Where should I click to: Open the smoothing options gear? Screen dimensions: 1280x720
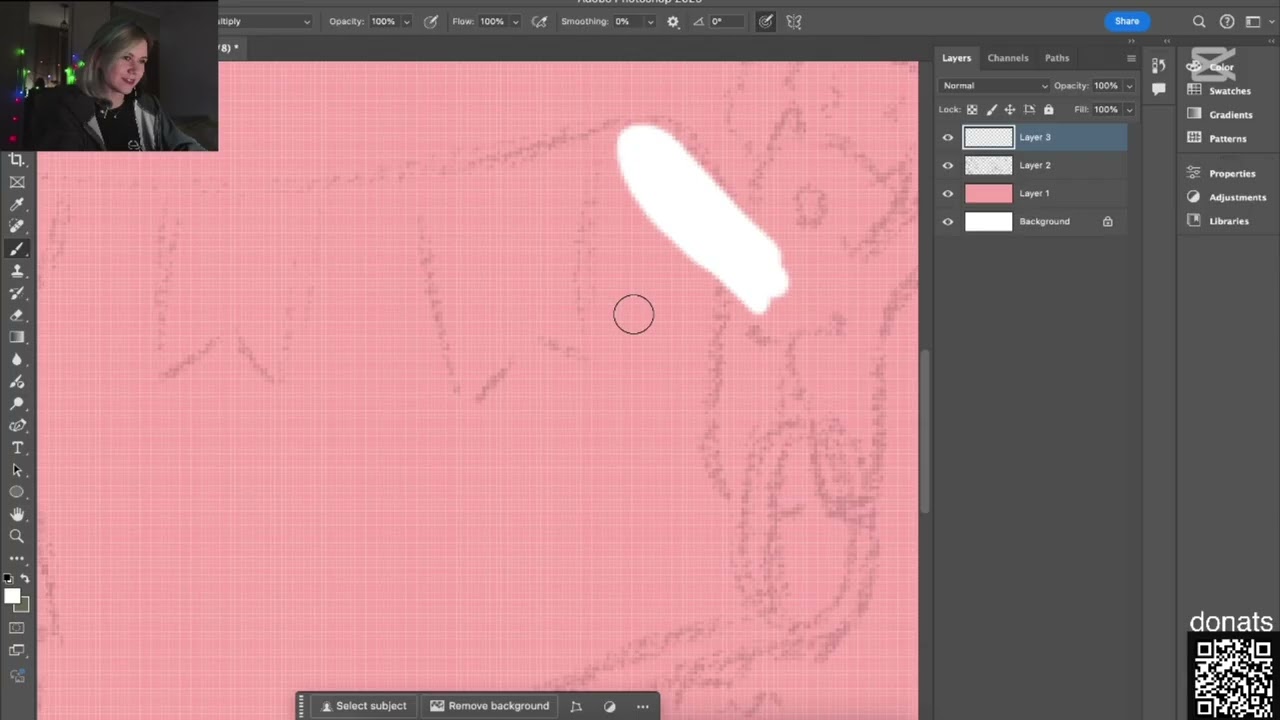tap(673, 21)
